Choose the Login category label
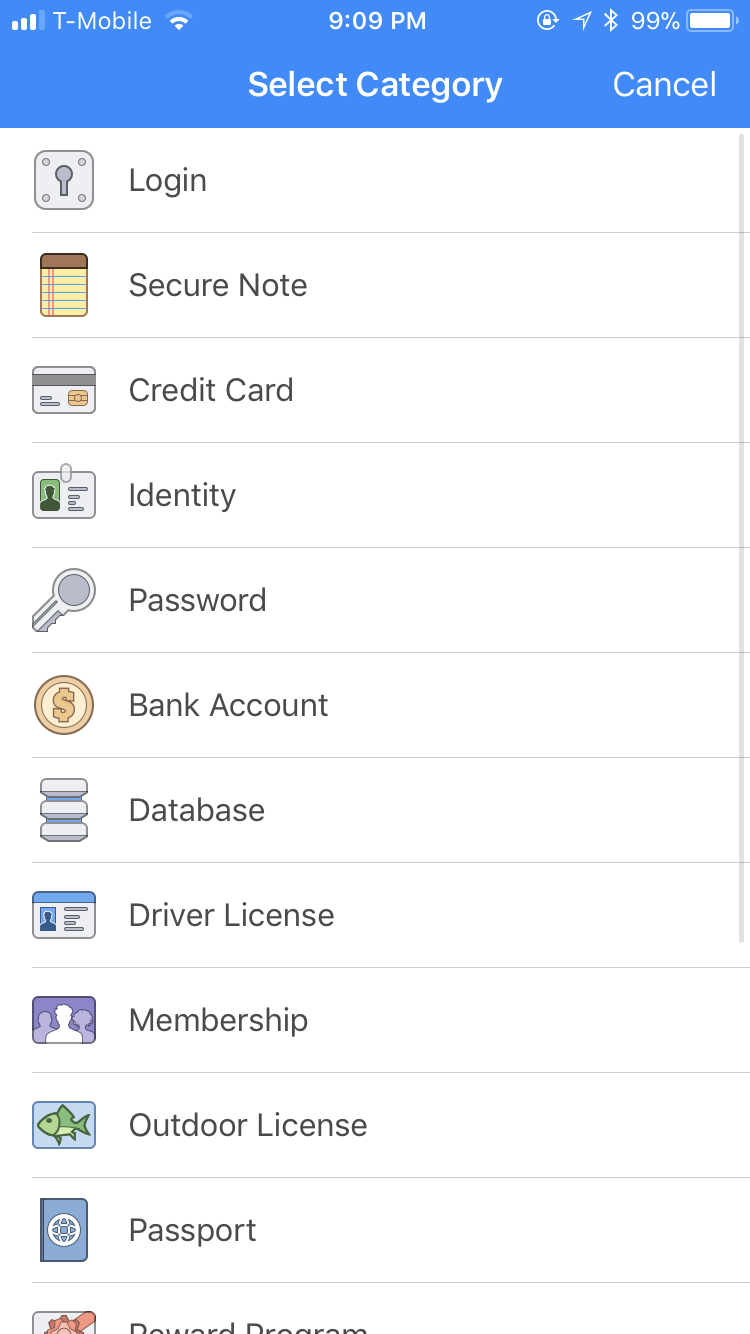The width and height of the screenshot is (750, 1334). 168,180
